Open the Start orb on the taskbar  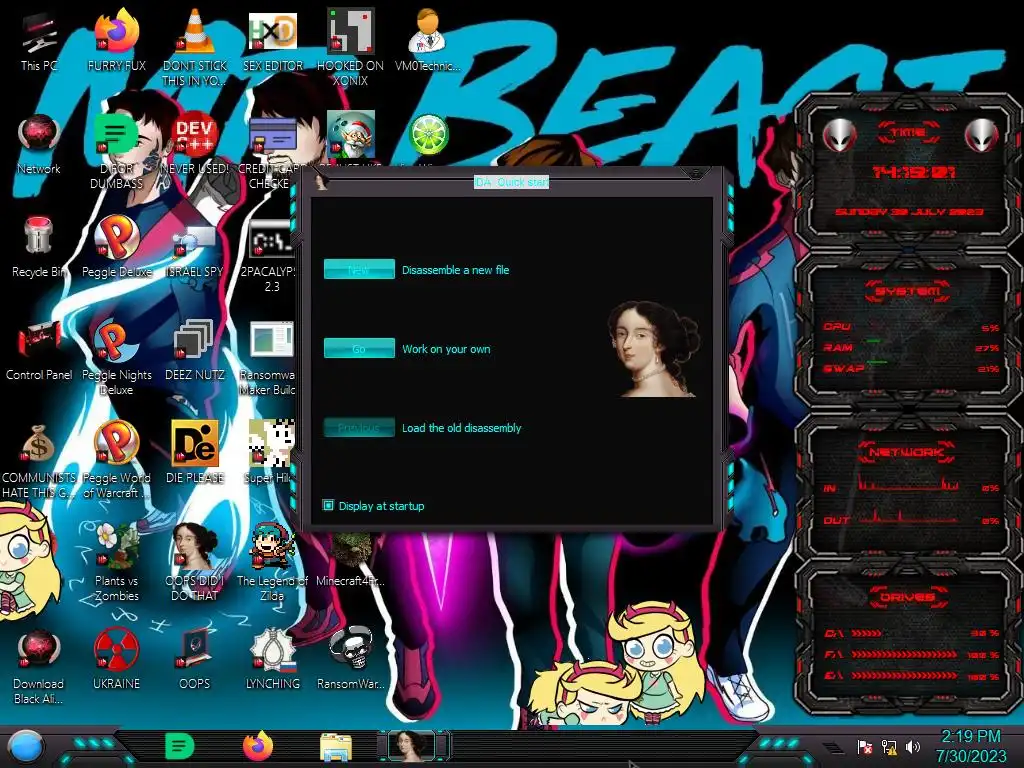pos(26,747)
